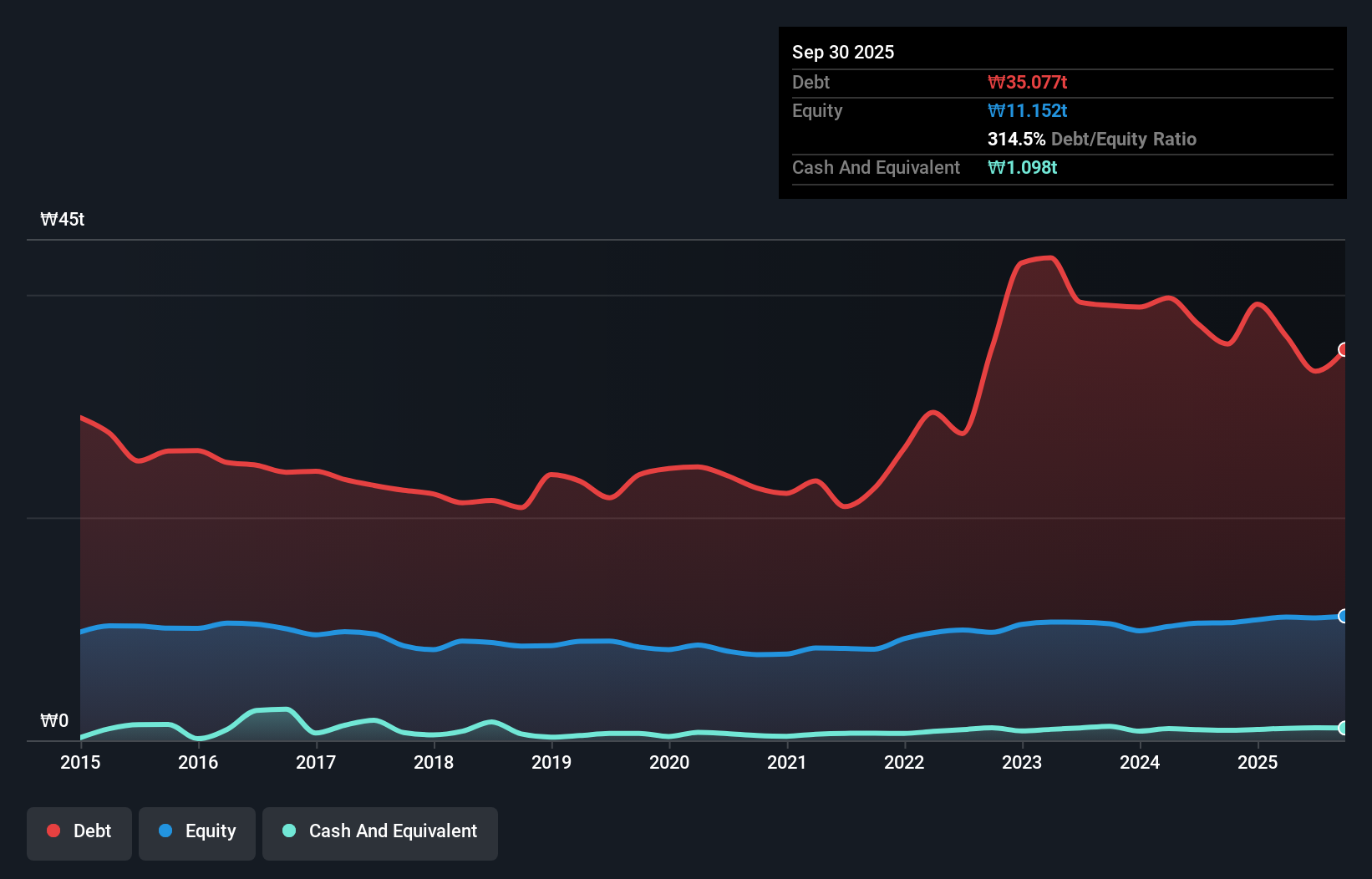This screenshot has height=879, width=1372.
Task: Toggle the Equity series legend button
Action: [x=197, y=833]
